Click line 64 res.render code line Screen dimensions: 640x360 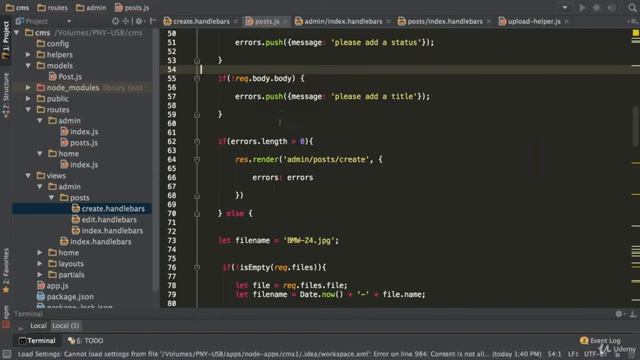click(x=309, y=160)
